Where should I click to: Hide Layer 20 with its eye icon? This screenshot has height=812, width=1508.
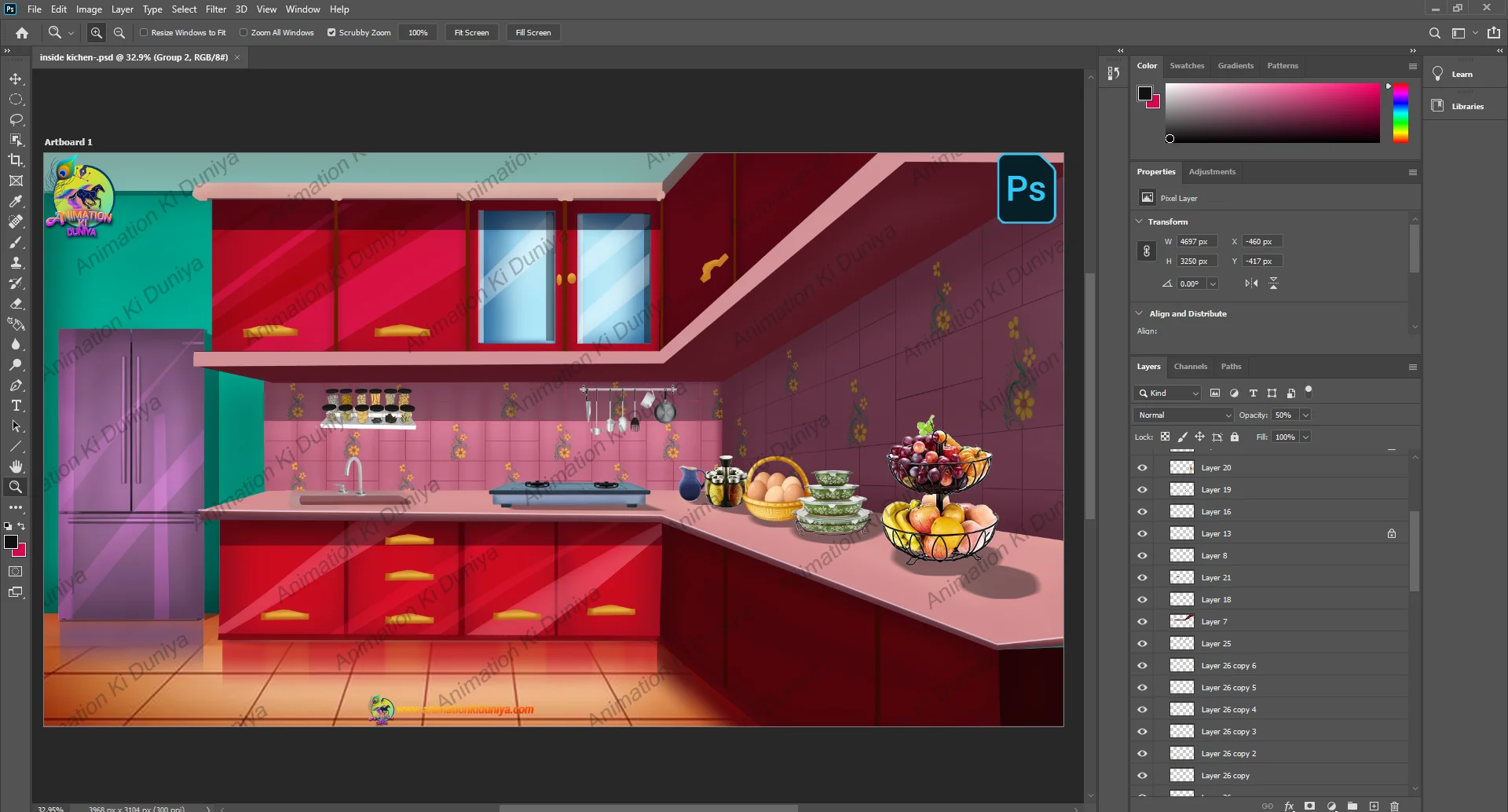pos(1142,468)
